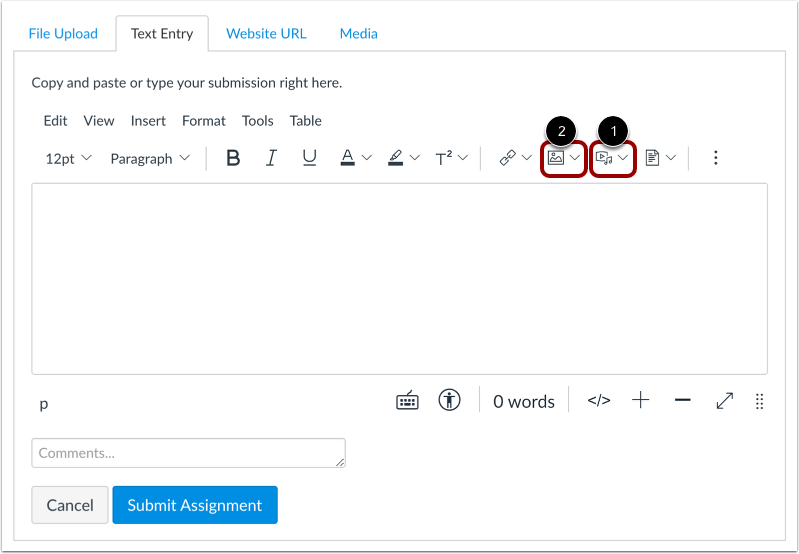Click the p element path indicator
The width and height of the screenshot is (799, 554).
click(x=44, y=404)
